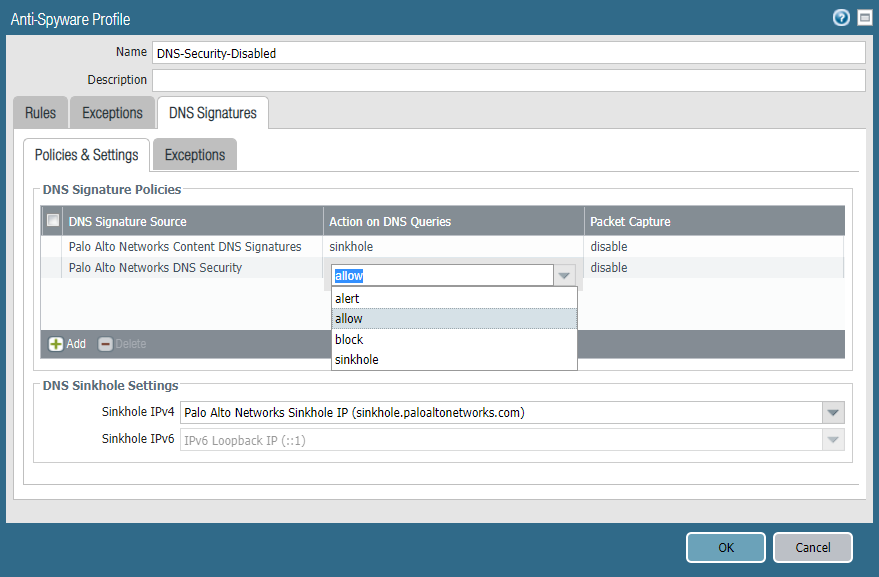
Task: Select the Palo Alto Networks Content DNS Signatures row
Action: pyautogui.click(x=185, y=246)
